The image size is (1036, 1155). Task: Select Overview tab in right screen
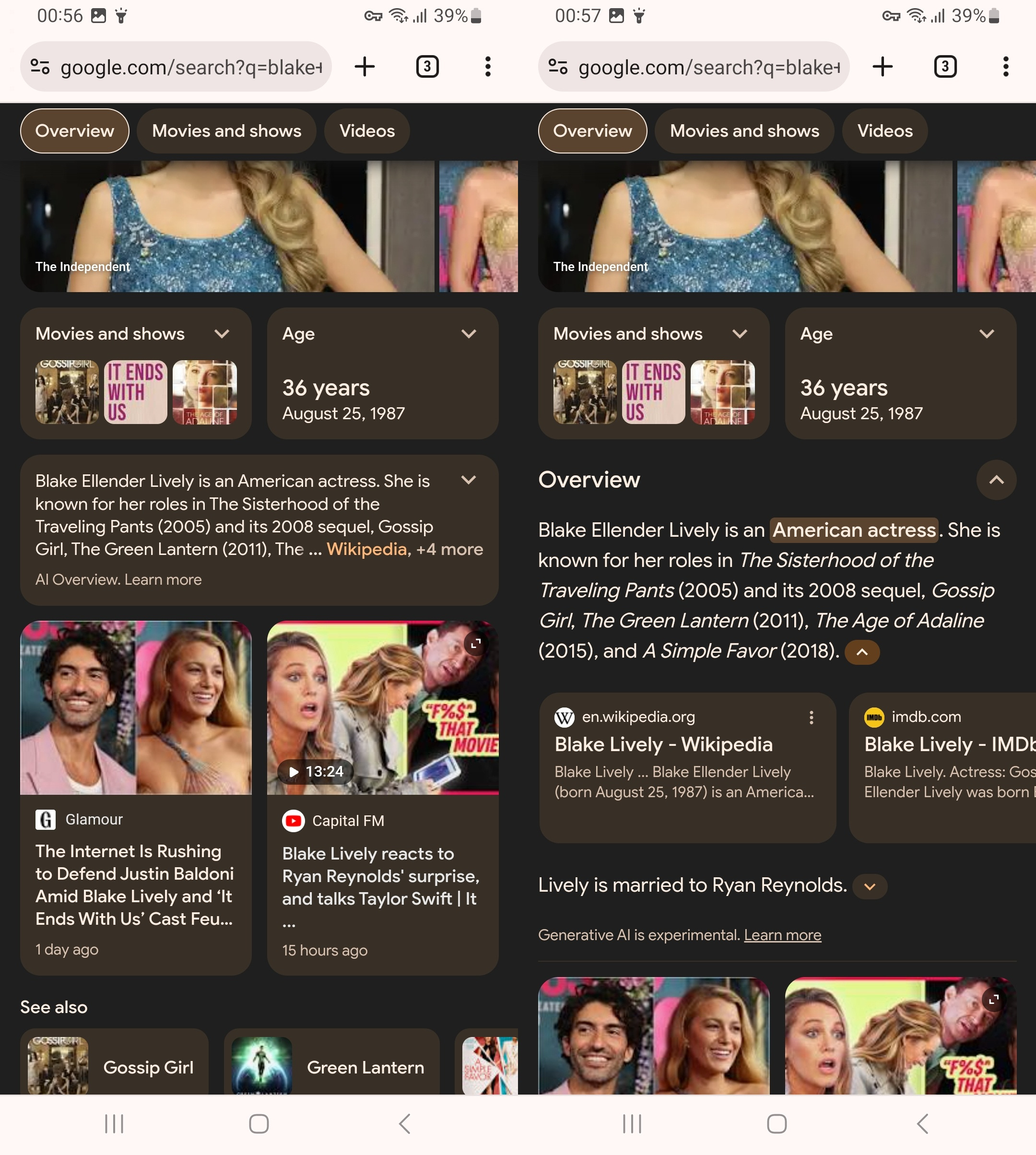[x=592, y=131]
